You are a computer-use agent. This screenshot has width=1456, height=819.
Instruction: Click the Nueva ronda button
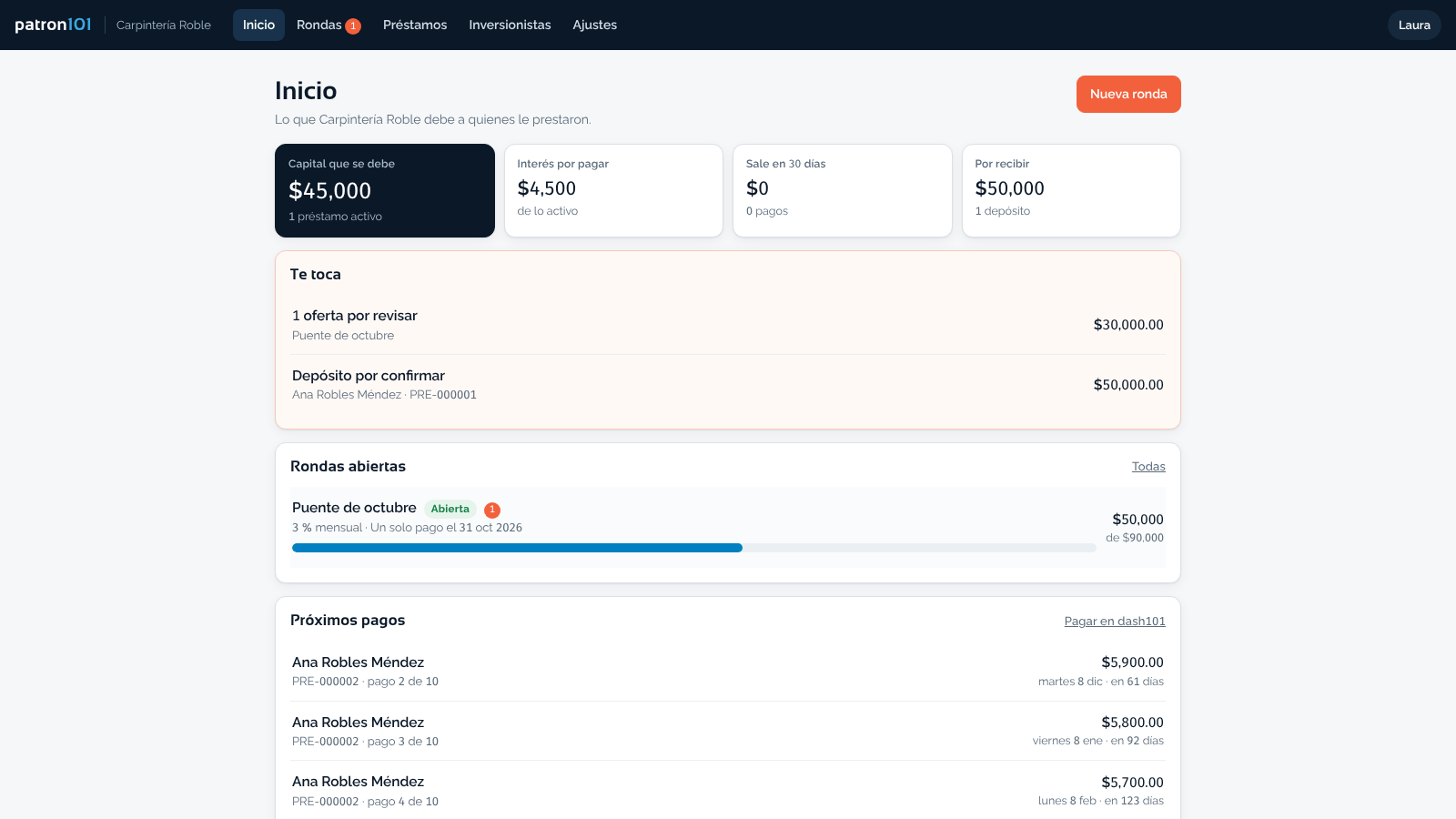1128,94
